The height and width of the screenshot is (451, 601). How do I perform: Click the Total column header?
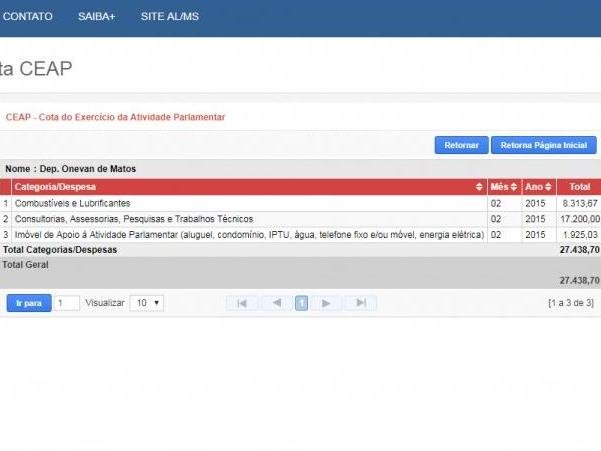pos(579,187)
